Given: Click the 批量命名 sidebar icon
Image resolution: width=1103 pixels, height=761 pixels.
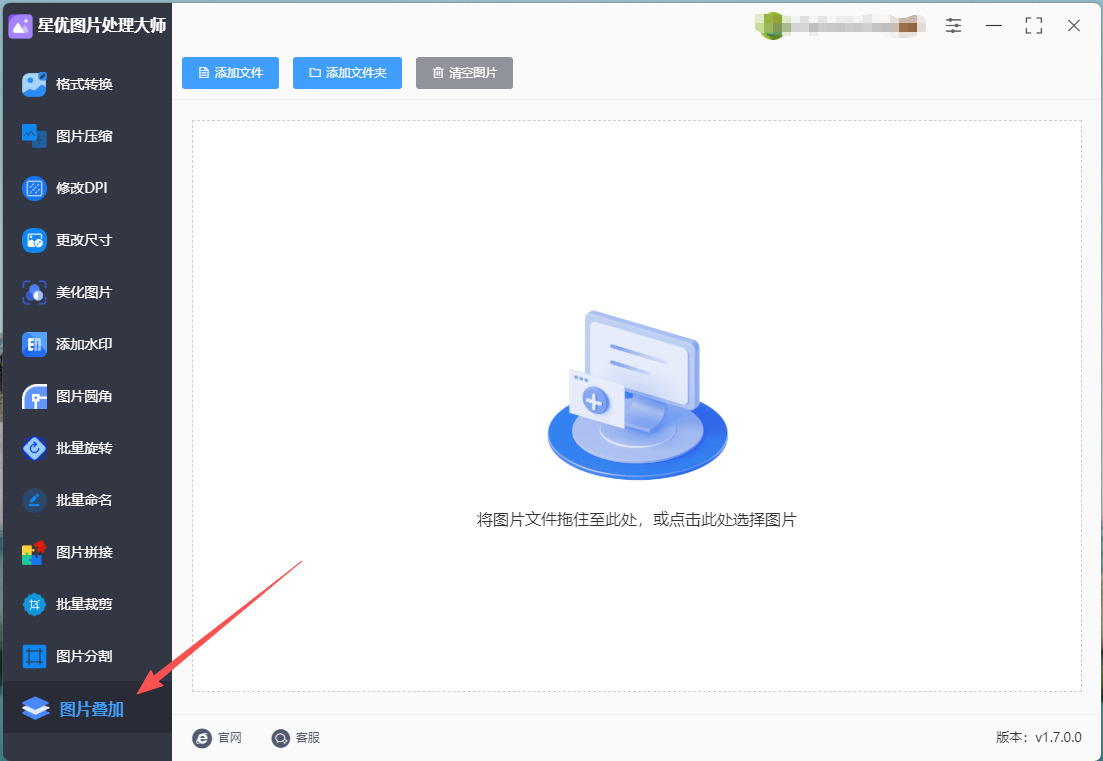Looking at the screenshot, I should [34, 500].
